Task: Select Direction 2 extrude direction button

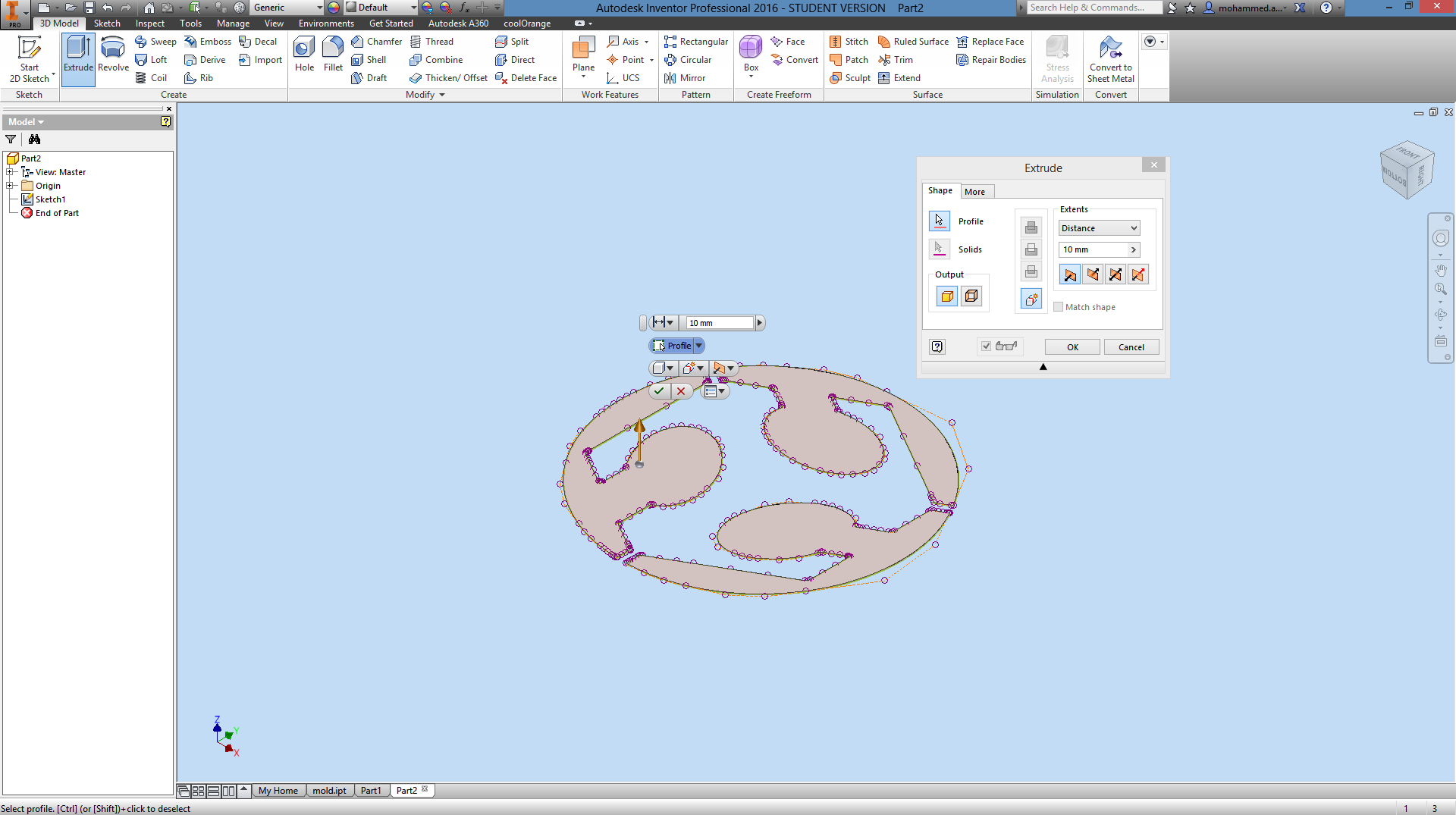Action: pos(1093,274)
